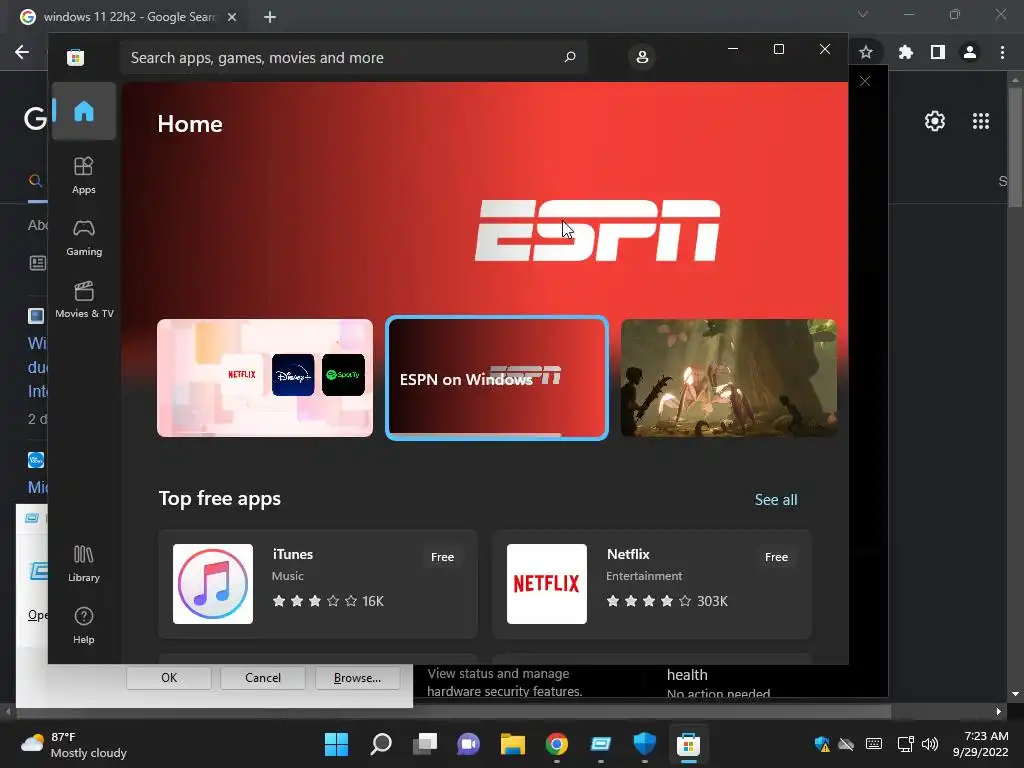Open taskbar Search
The width and height of the screenshot is (1024, 768).
(381, 744)
